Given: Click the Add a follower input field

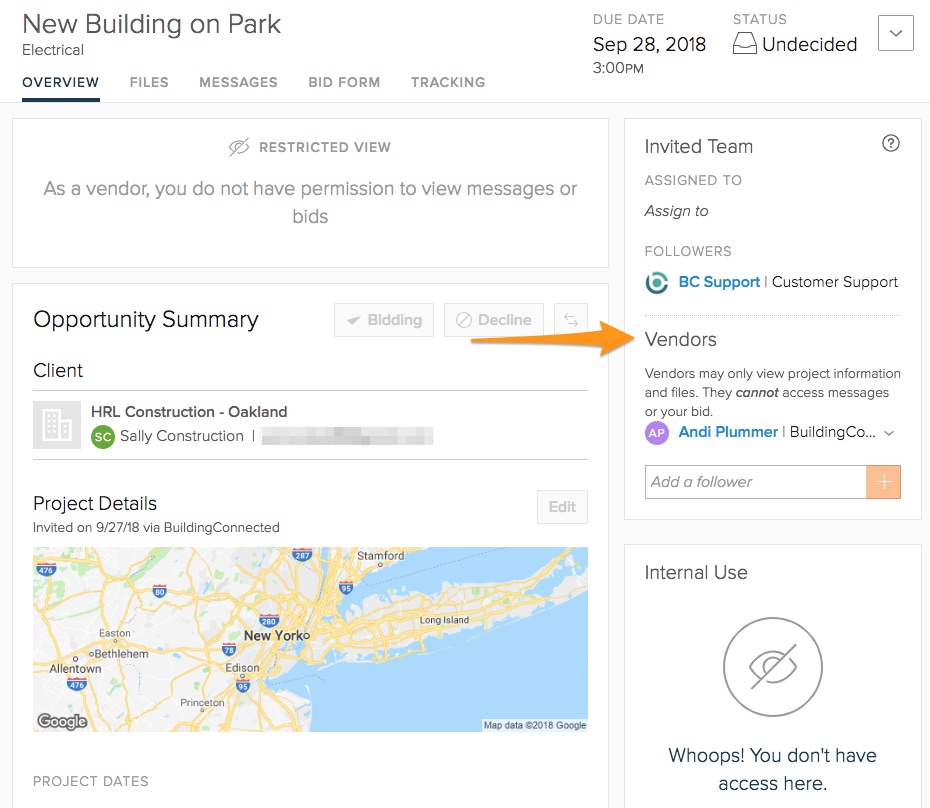Looking at the screenshot, I should pyautogui.click(x=755, y=482).
